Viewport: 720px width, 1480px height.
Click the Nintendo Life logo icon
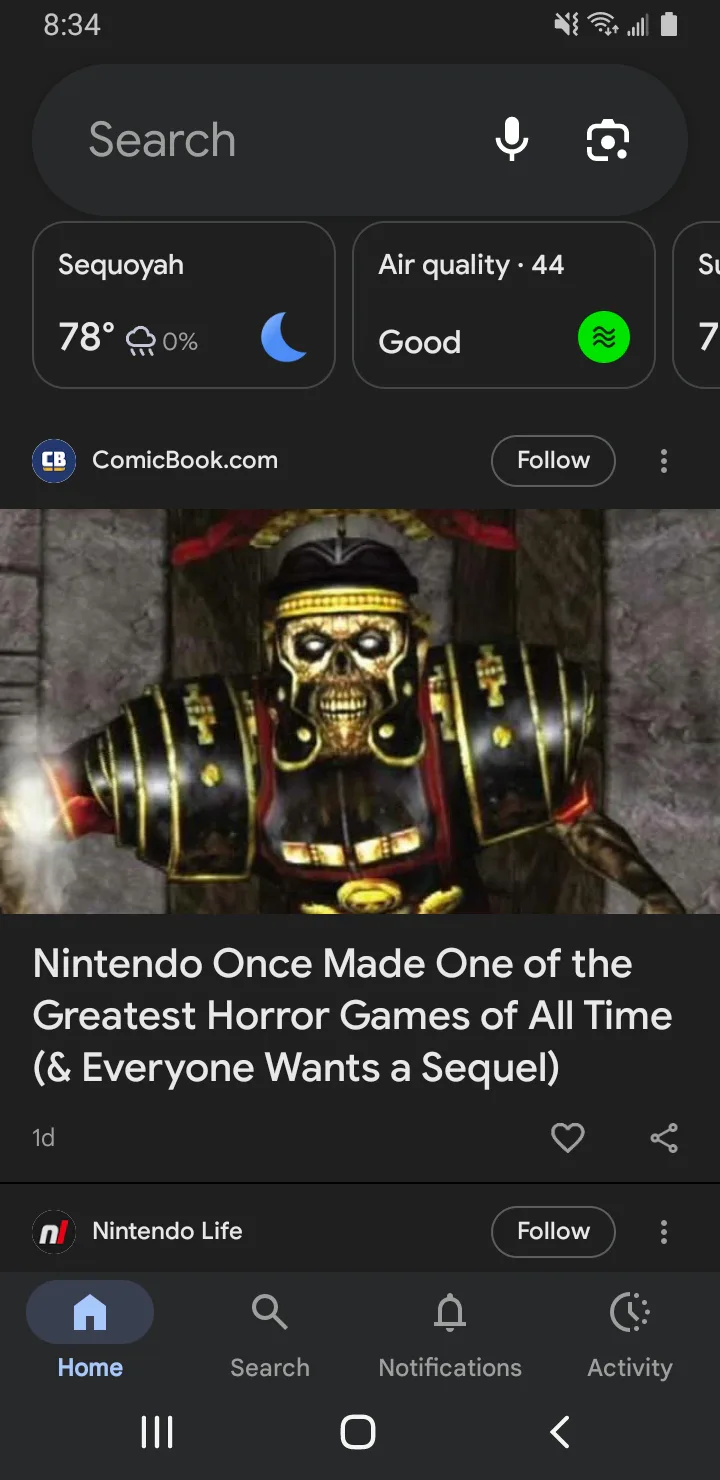click(54, 1231)
